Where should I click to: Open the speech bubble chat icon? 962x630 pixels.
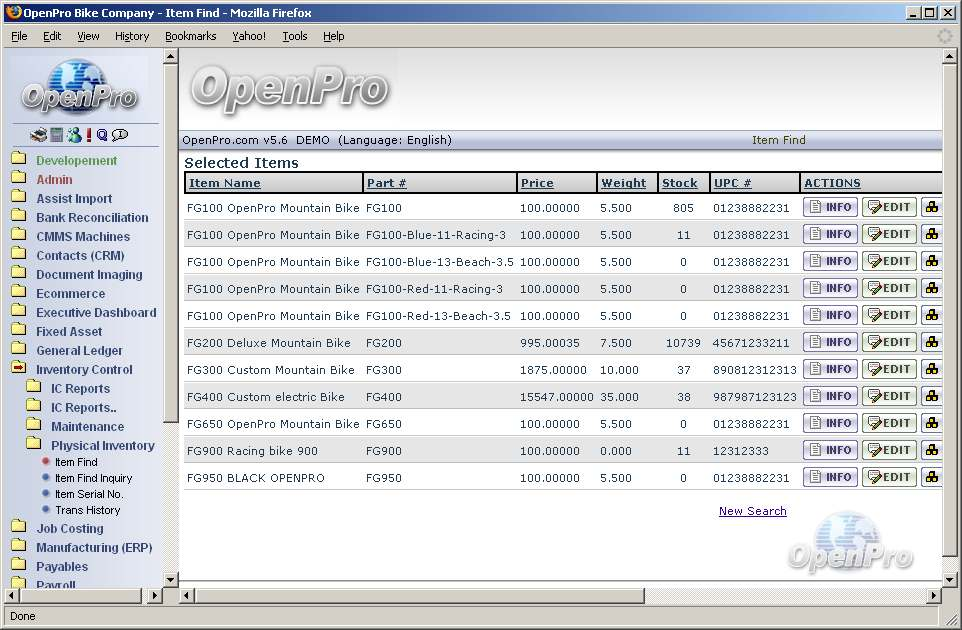click(x=120, y=135)
